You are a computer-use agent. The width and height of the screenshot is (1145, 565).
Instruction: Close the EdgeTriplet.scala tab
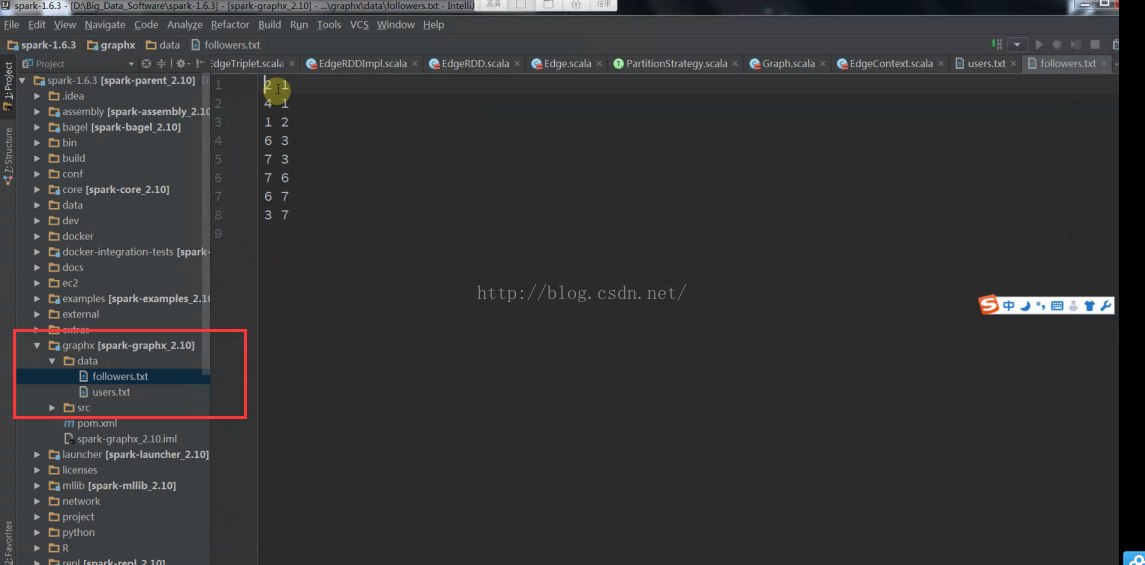point(291,64)
